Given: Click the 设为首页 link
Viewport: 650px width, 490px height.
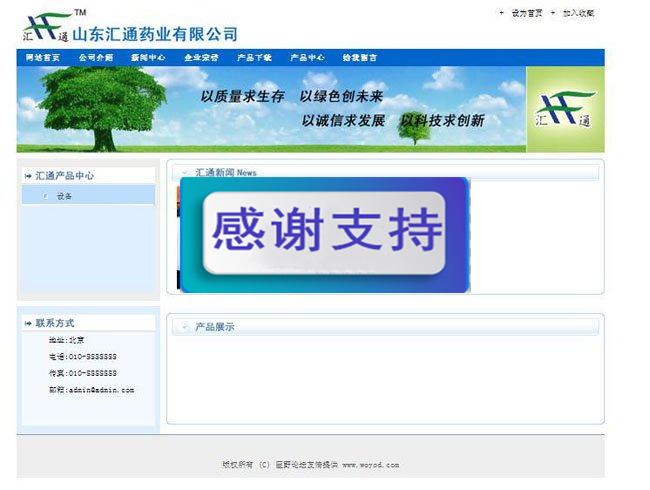Looking at the screenshot, I should coord(527,13).
